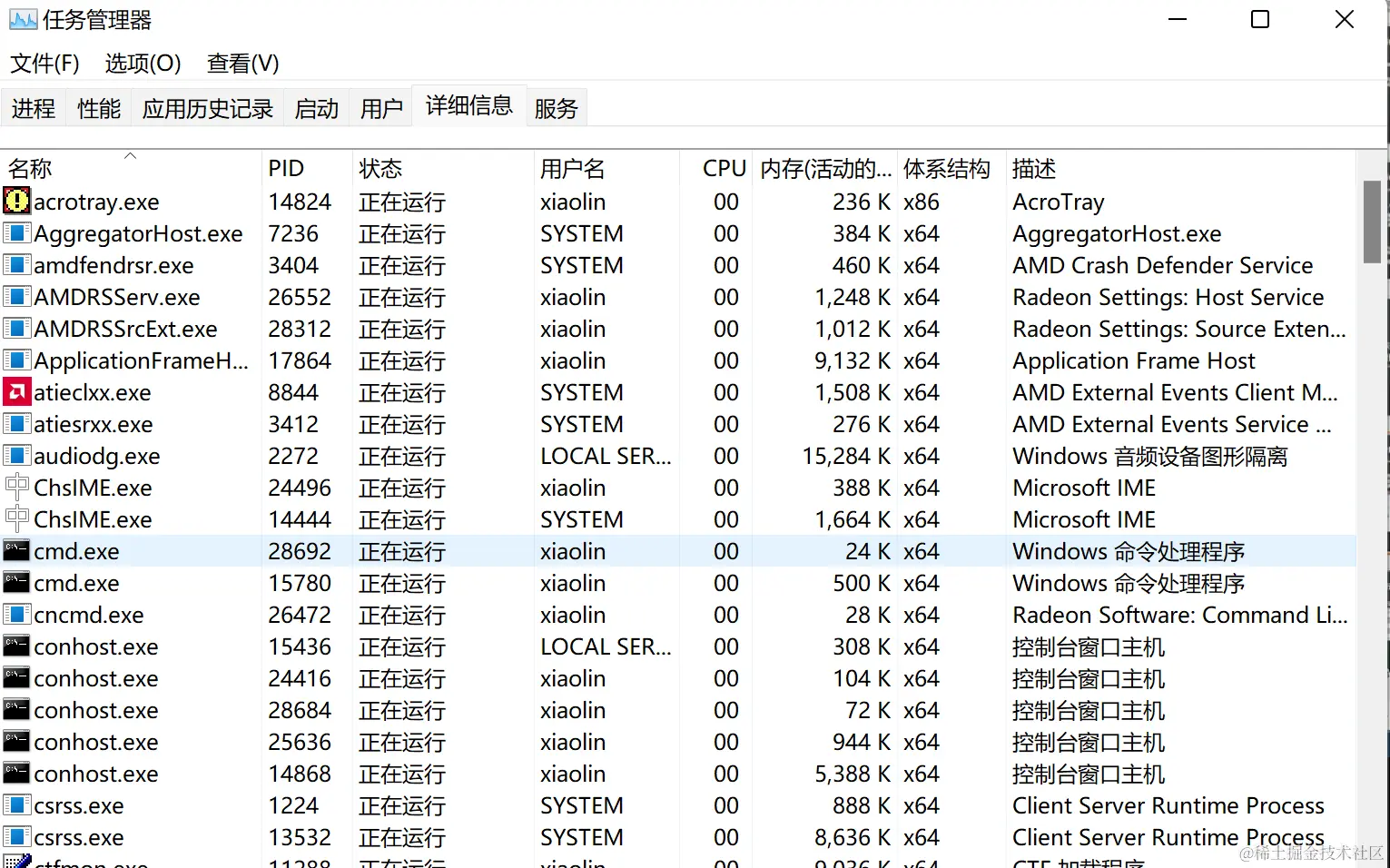Click the AMDRSServ.exe process icon
This screenshot has width=1390, height=868.
pyautogui.click(x=16, y=297)
